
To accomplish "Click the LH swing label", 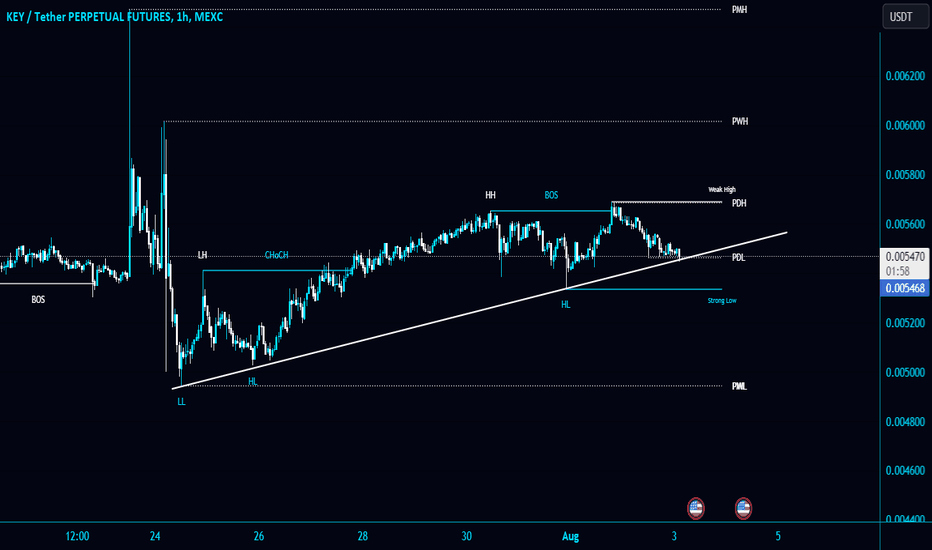I will coord(202,255).
